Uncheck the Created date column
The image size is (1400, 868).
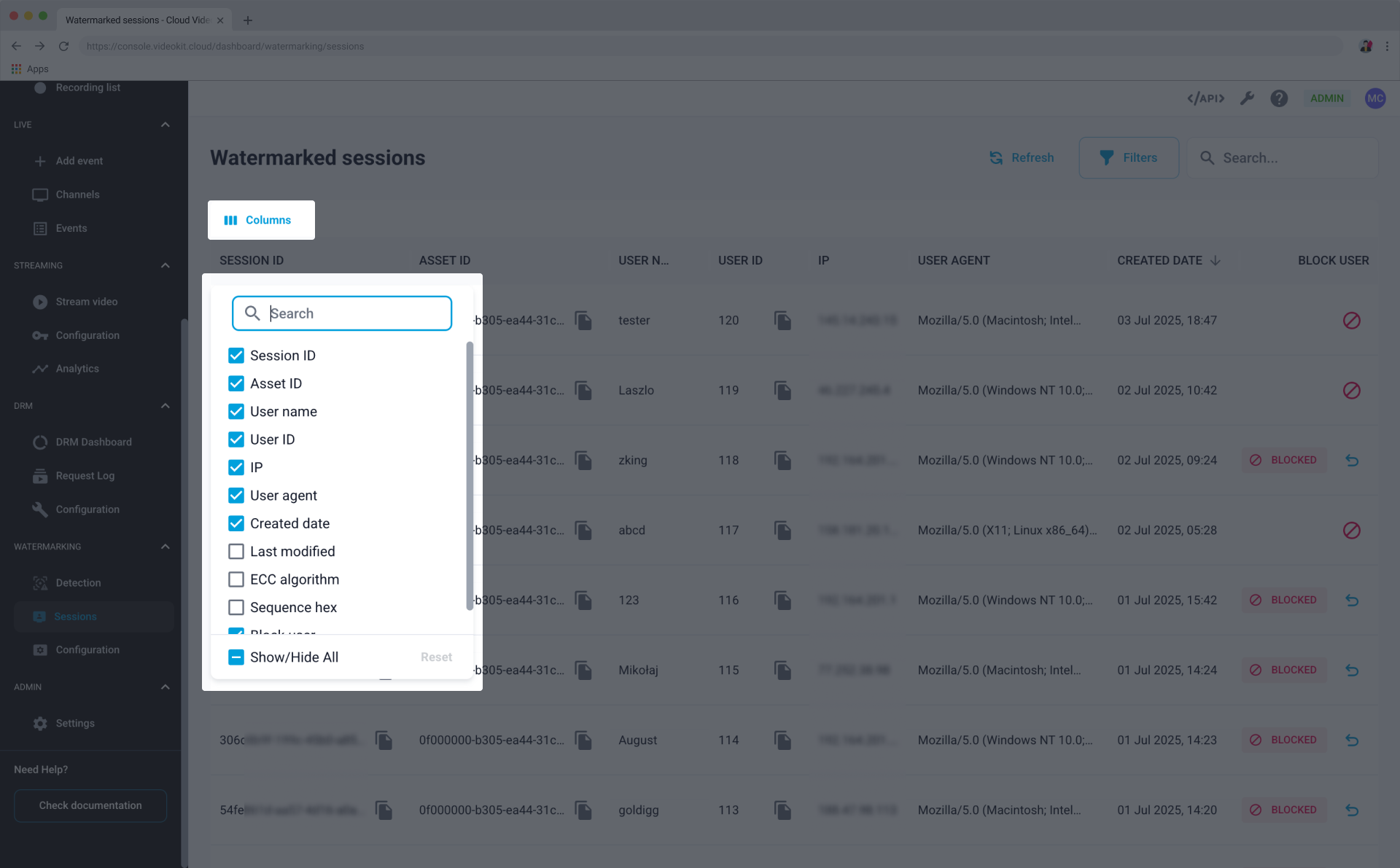pos(236,523)
